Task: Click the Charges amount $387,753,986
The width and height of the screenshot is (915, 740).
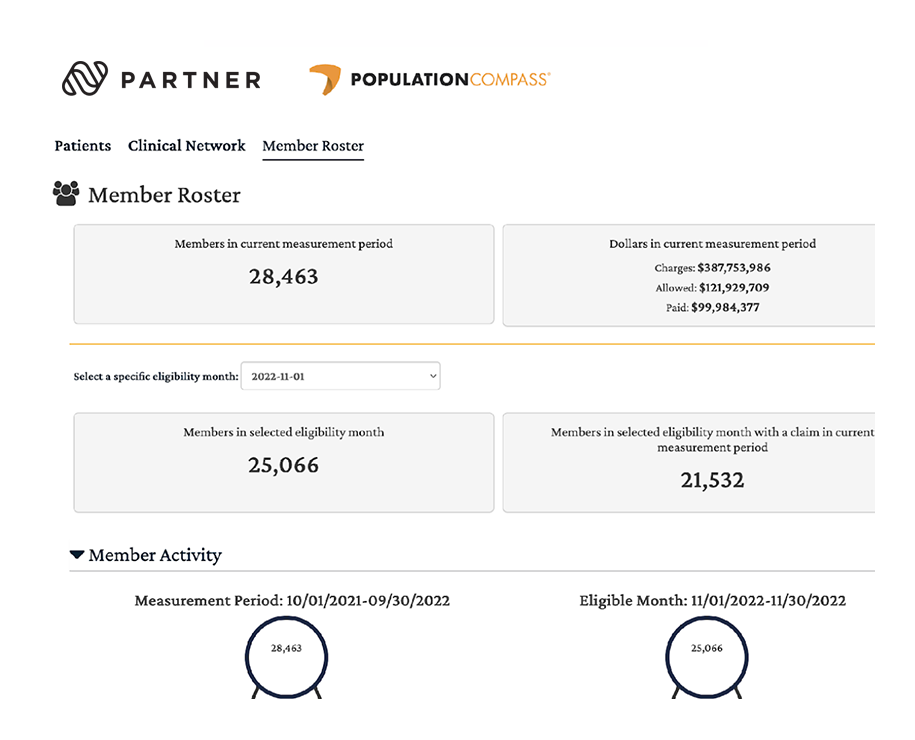Action: coord(730,268)
